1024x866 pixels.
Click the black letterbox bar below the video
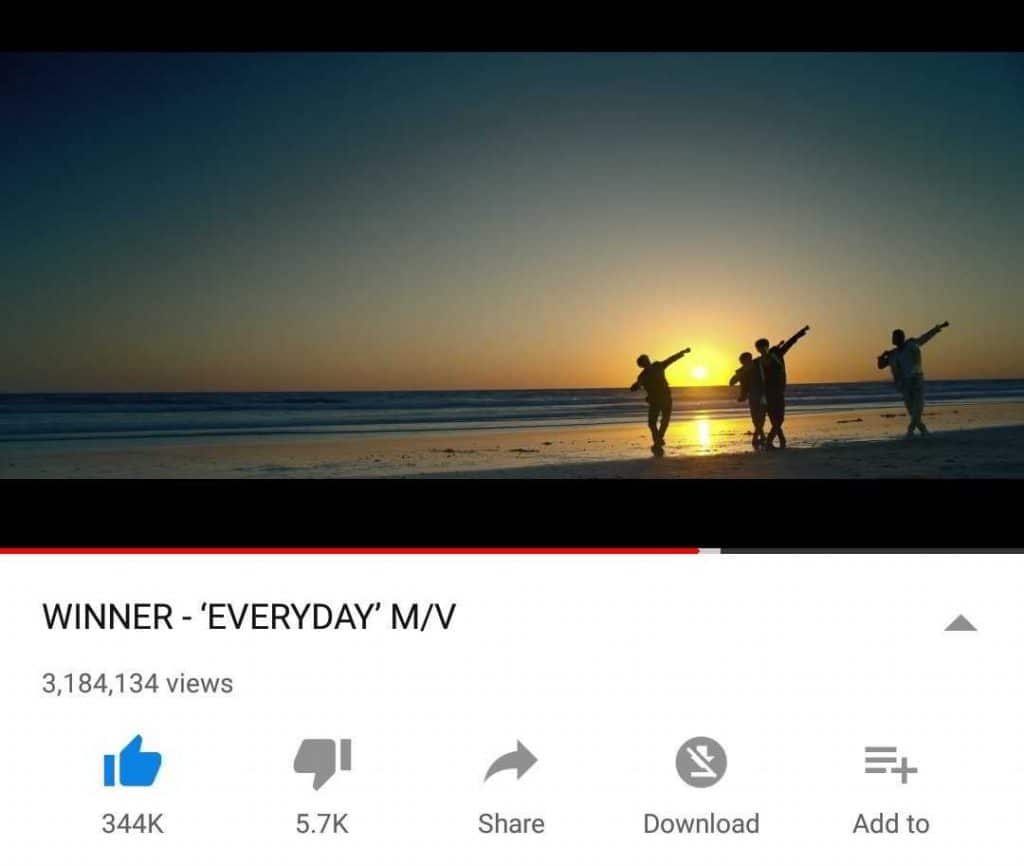point(512,513)
